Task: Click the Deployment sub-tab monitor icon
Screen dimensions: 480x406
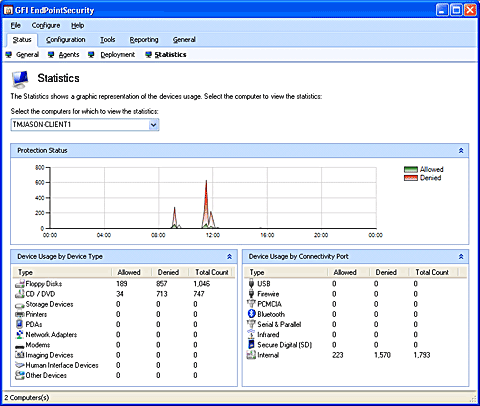Action: pos(91,55)
